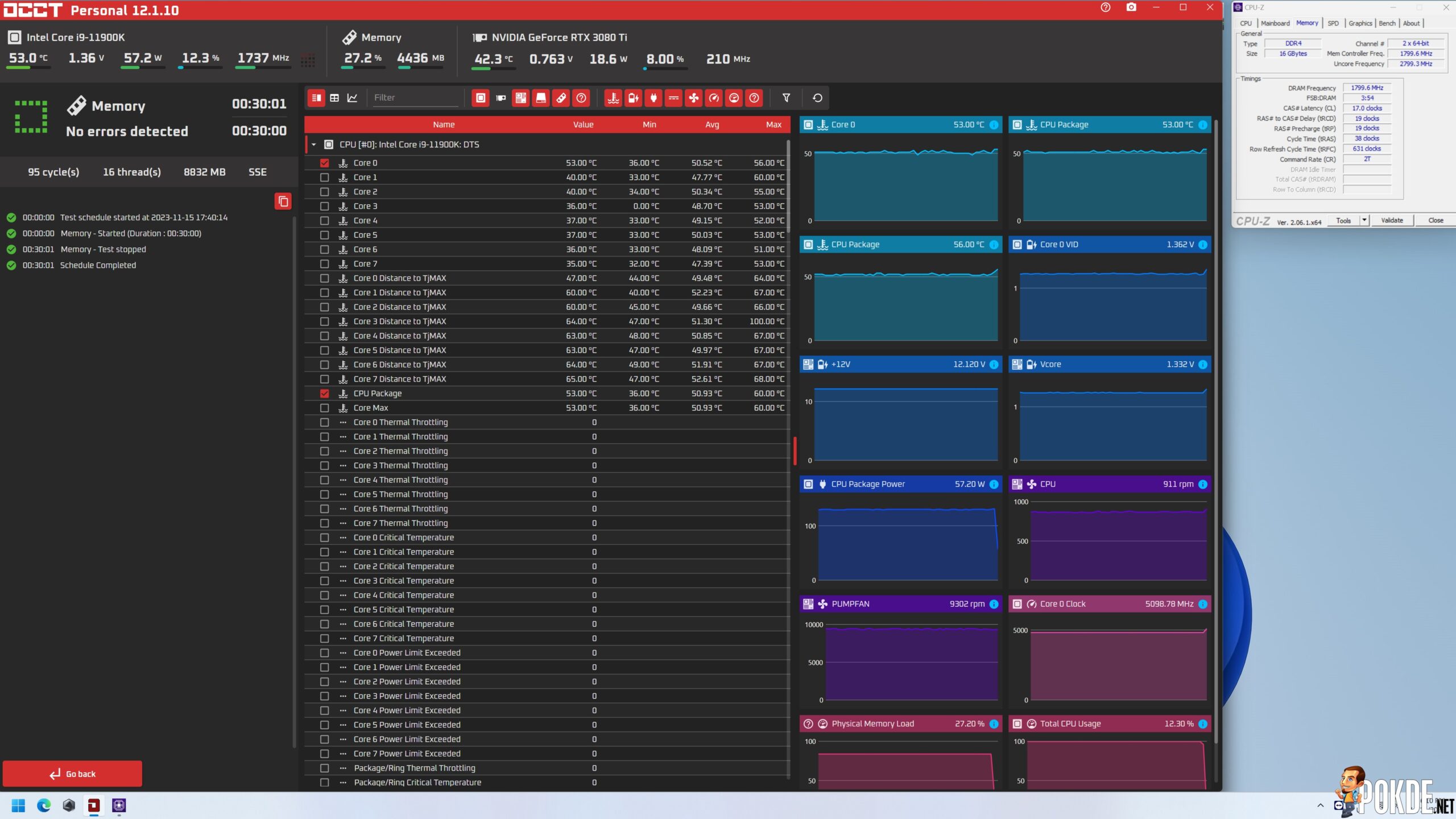Open info for the Vcore graph
1456x819 pixels.
(1202, 365)
